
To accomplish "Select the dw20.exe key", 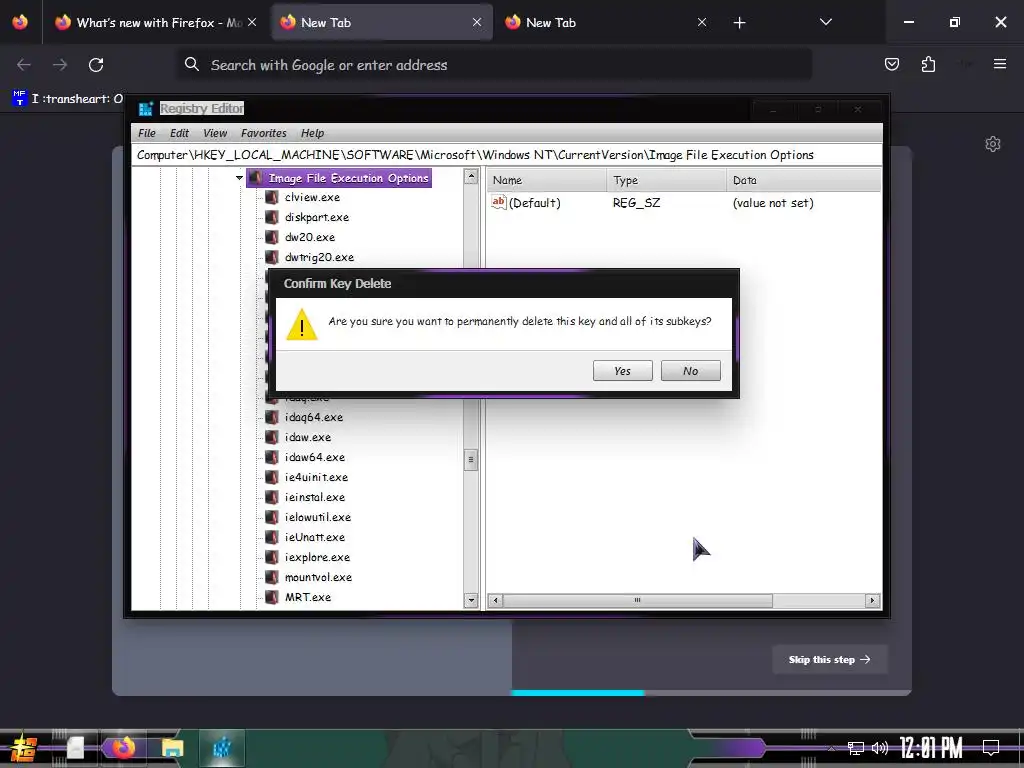I will point(310,237).
